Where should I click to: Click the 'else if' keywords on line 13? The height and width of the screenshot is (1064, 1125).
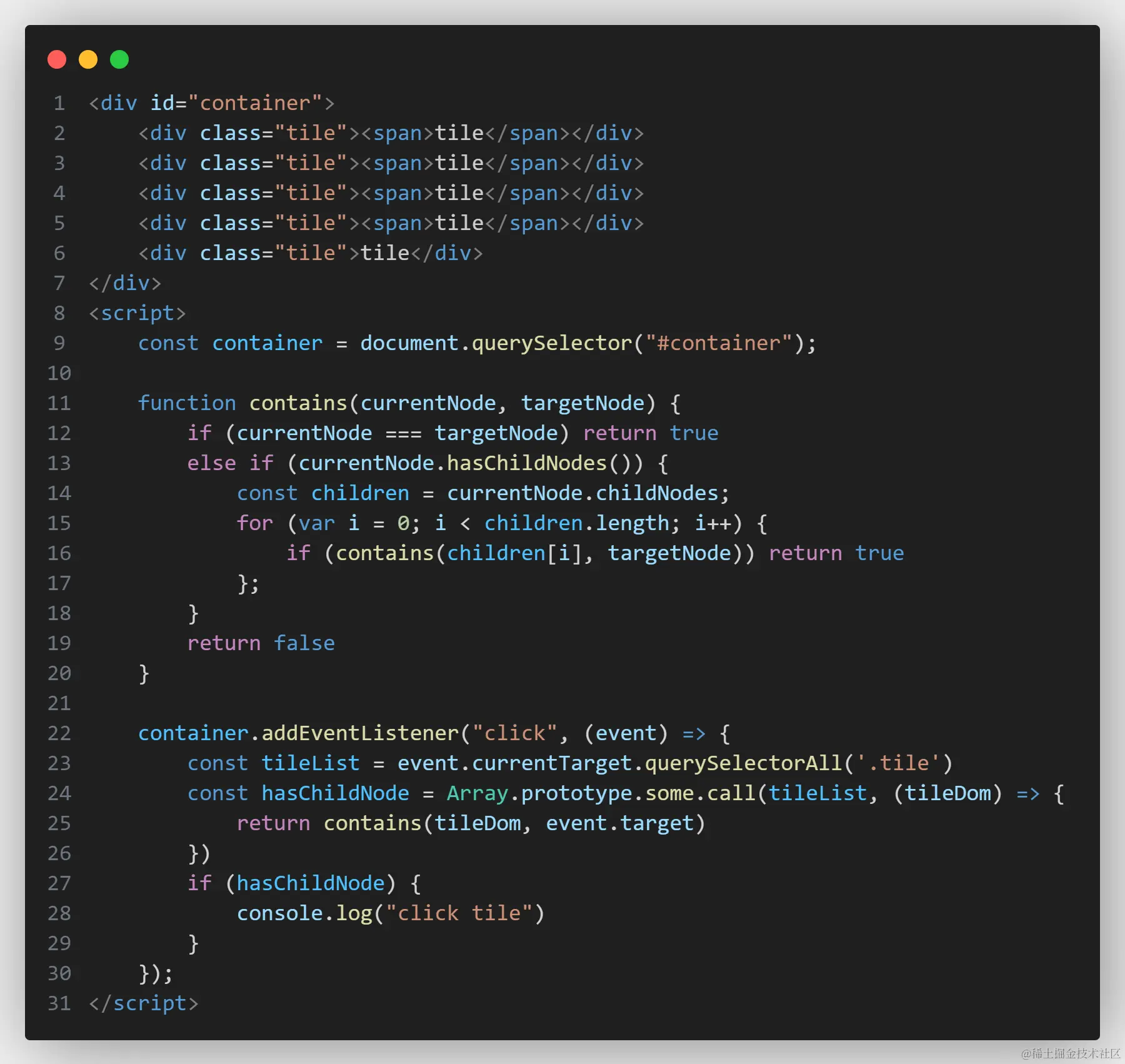[230, 463]
